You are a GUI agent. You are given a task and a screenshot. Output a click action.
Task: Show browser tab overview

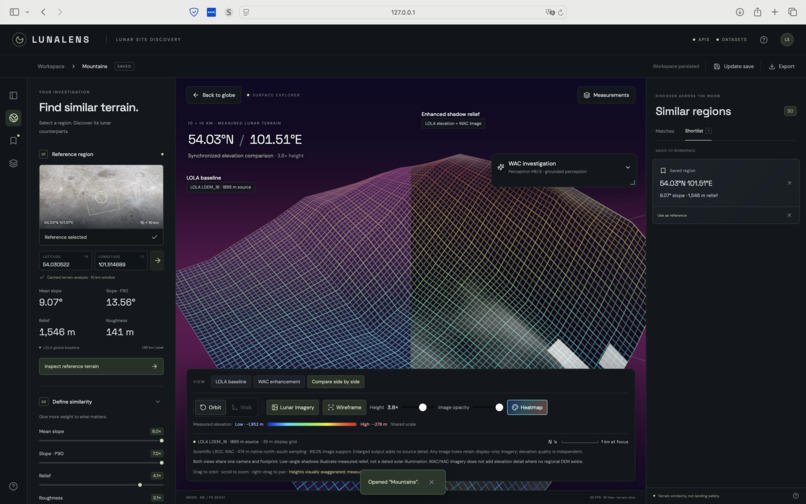click(793, 12)
